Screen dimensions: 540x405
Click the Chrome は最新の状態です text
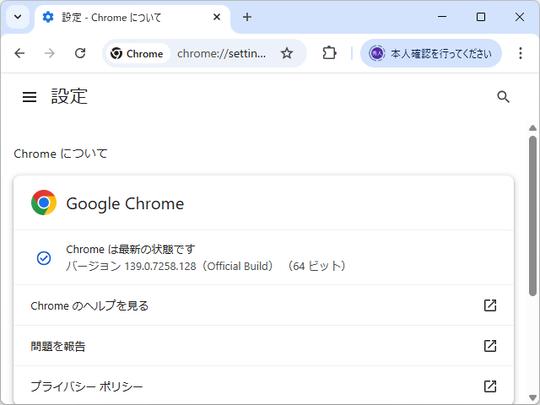(131, 249)
